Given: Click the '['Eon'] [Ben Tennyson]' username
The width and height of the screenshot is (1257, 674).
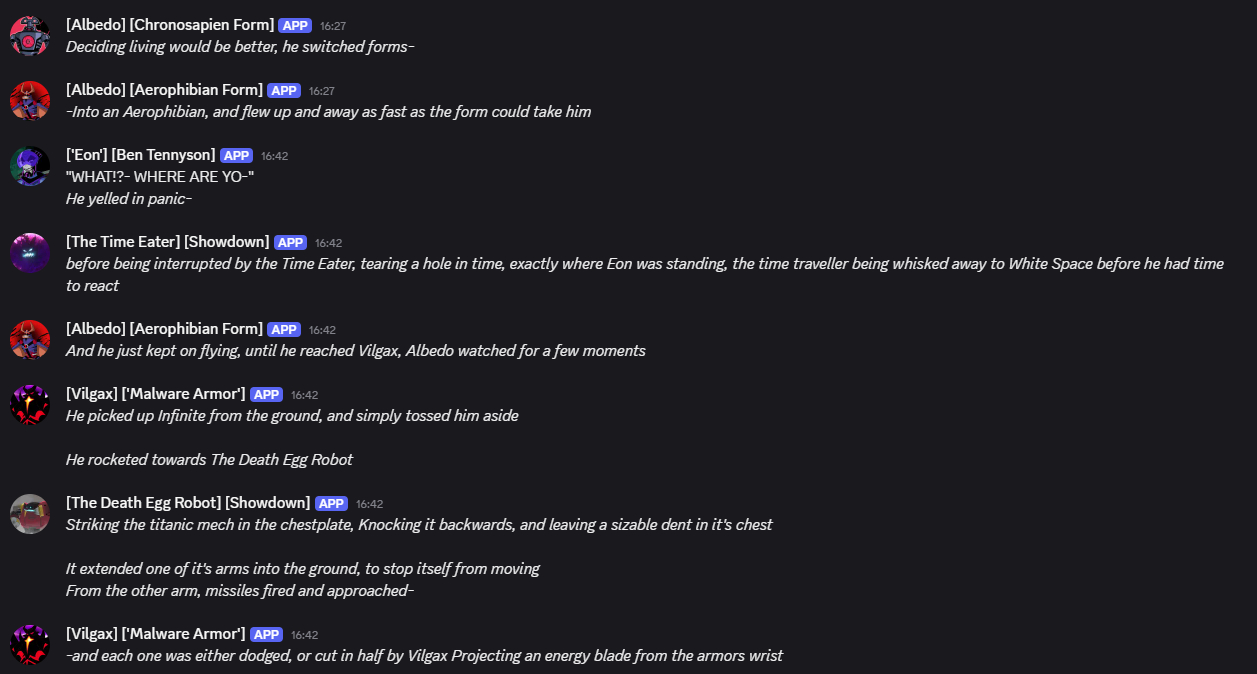Looking at the screenshot, I should coord(140,155).
